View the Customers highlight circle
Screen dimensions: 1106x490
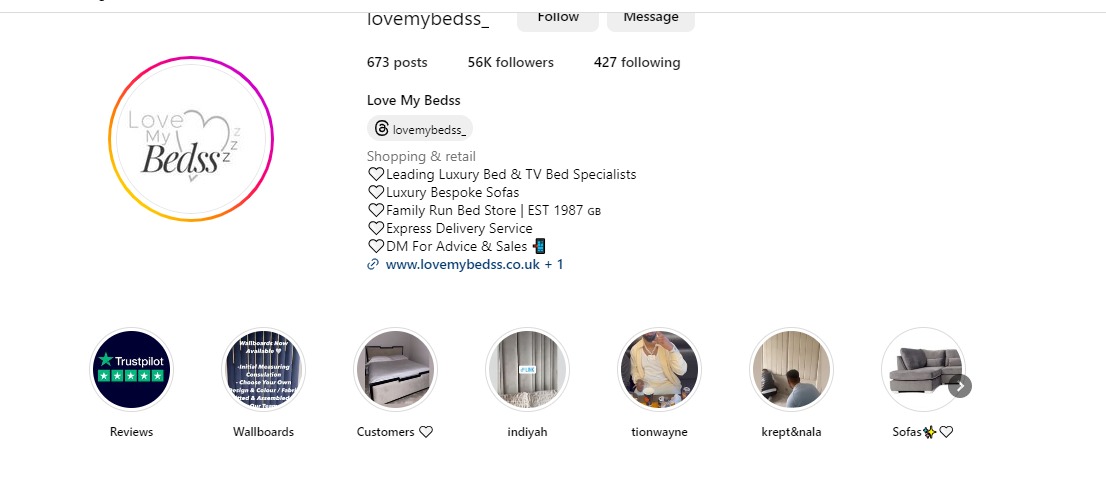tap(395, 370)
